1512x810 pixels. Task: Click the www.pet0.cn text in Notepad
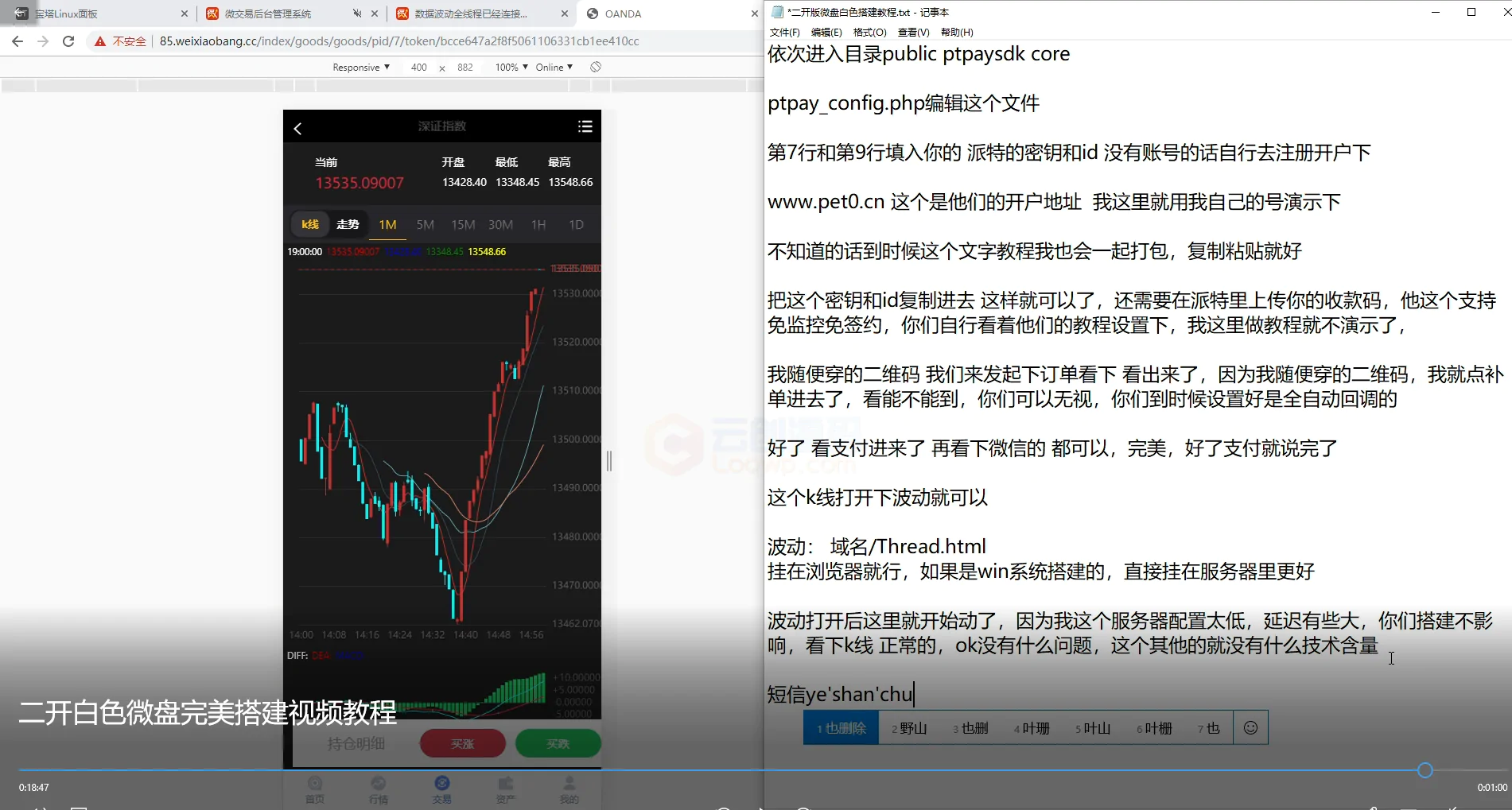826,202
